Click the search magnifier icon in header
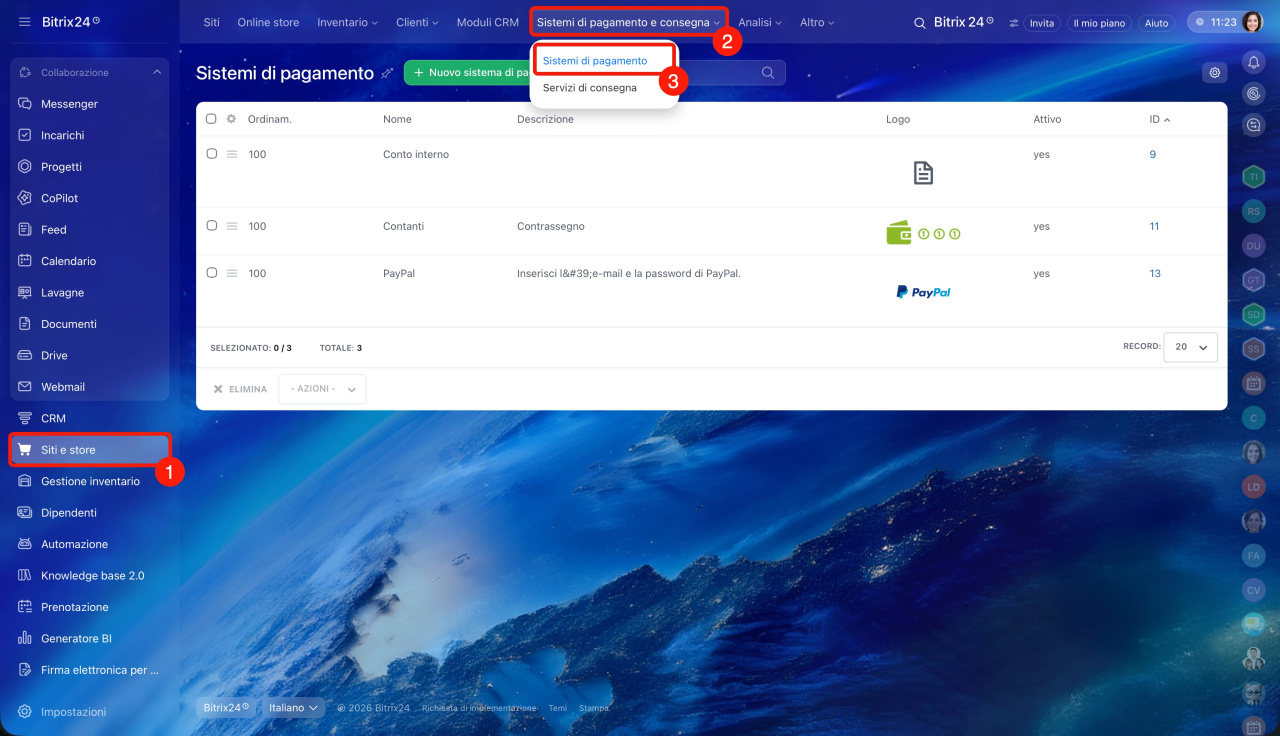This screenshot has width=1280, height=736. pos(920,22)
